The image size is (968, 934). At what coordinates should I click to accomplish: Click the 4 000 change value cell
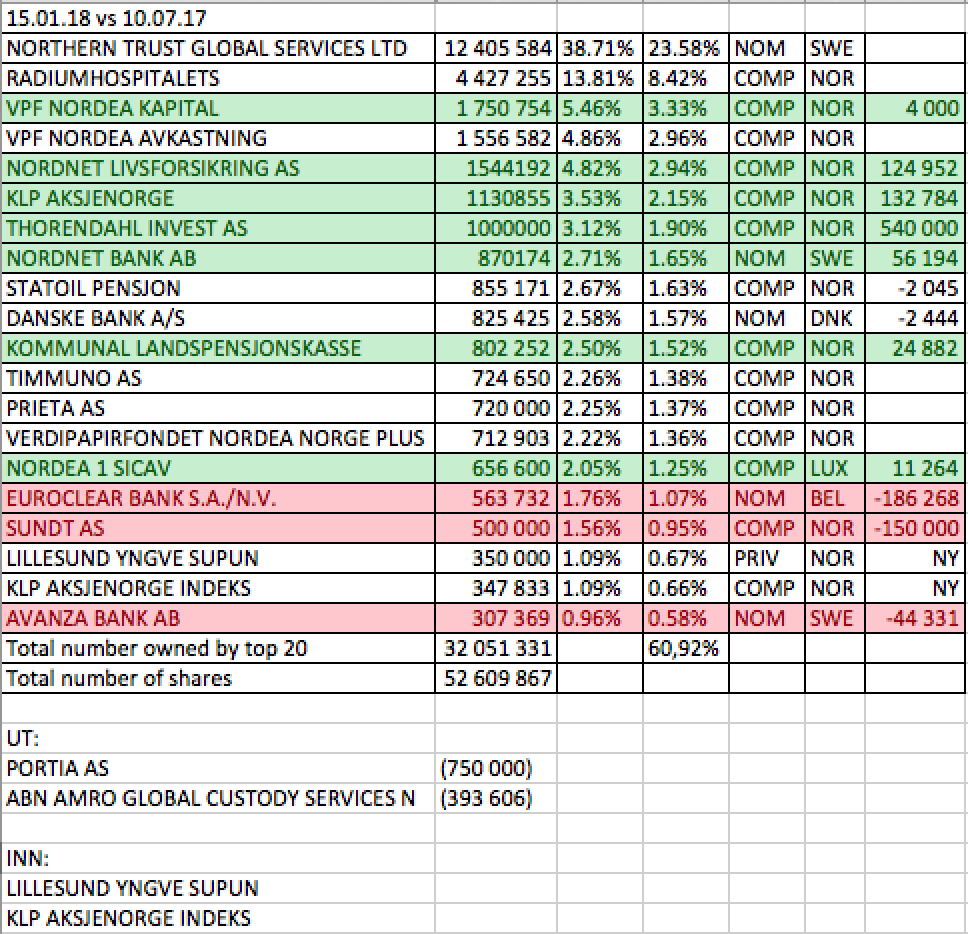point(914,108)
